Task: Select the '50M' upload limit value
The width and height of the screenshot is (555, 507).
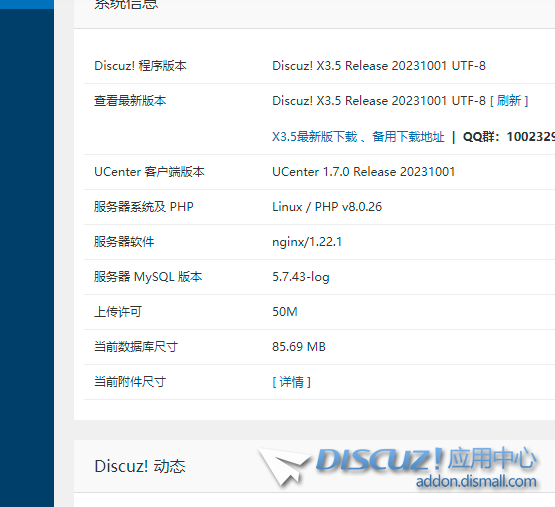Action: (285, 312)
